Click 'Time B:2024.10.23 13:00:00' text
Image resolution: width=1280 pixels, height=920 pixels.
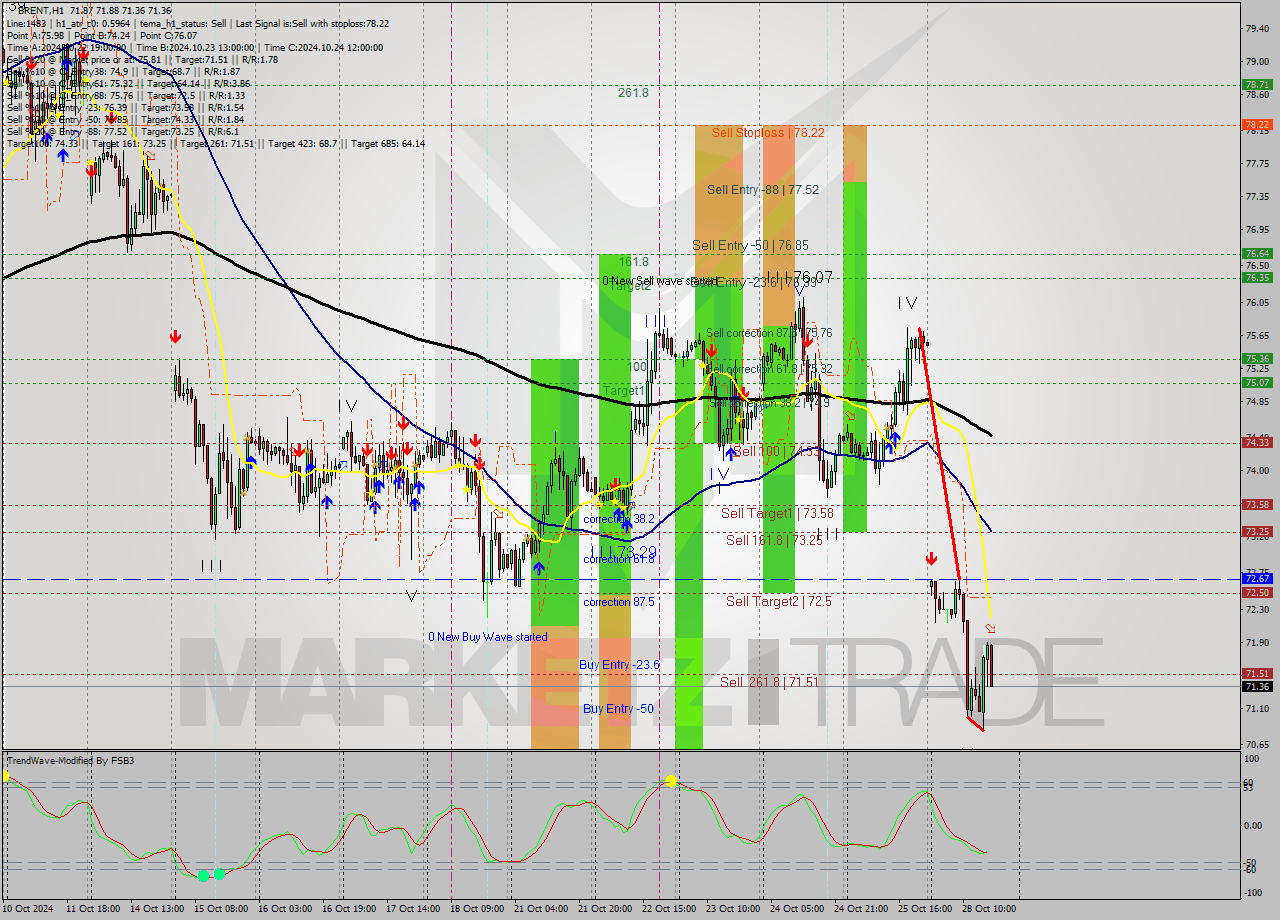click(195, 47)
